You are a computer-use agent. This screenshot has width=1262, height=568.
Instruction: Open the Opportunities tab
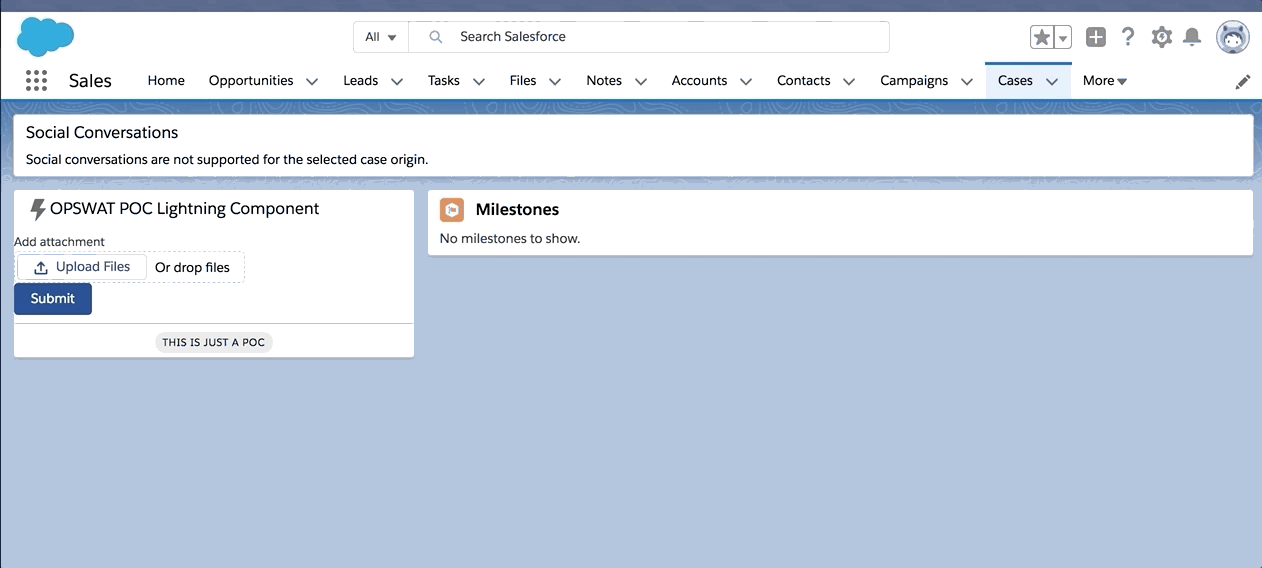251,81
